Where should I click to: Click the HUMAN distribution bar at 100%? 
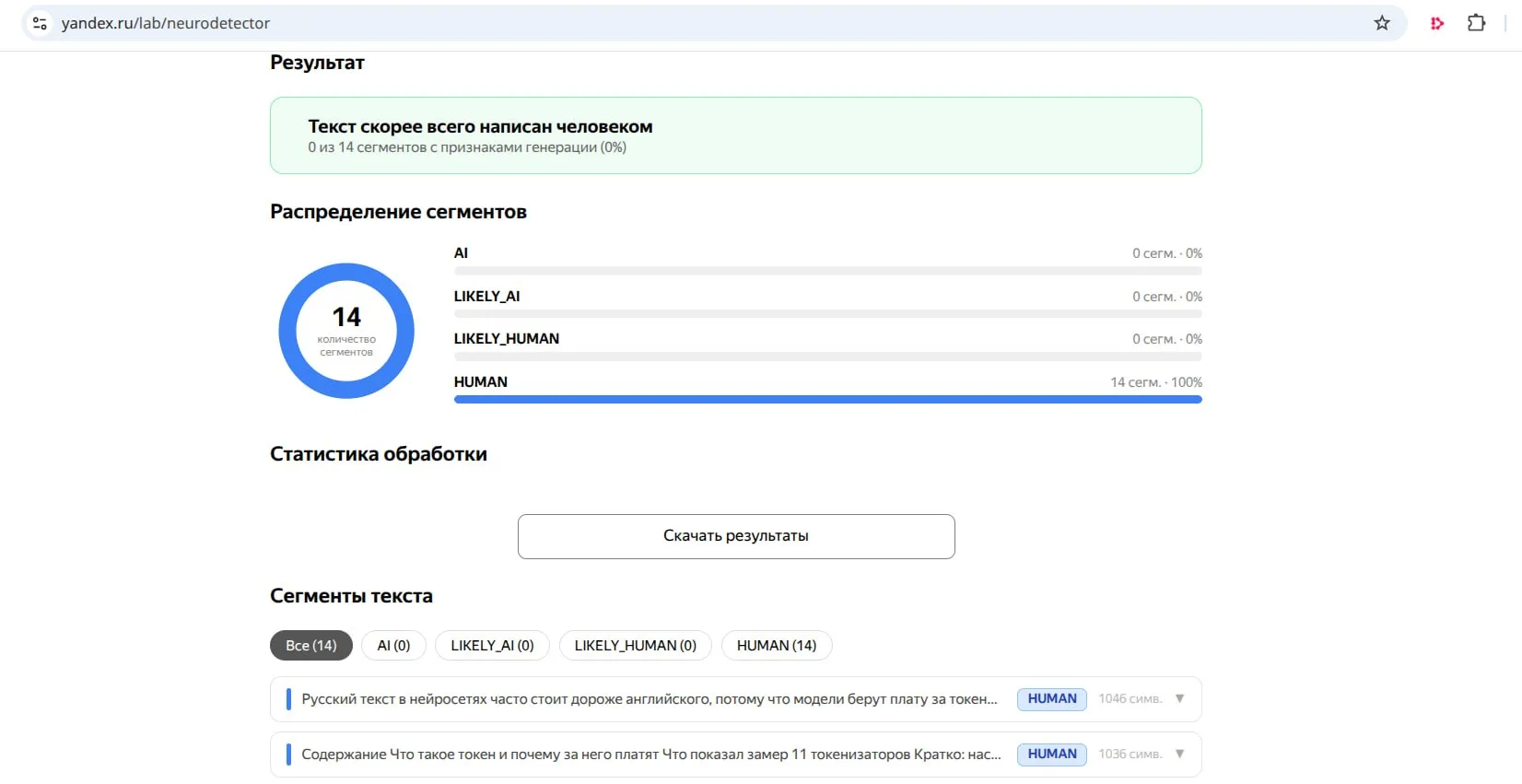[x=828, y=400]
